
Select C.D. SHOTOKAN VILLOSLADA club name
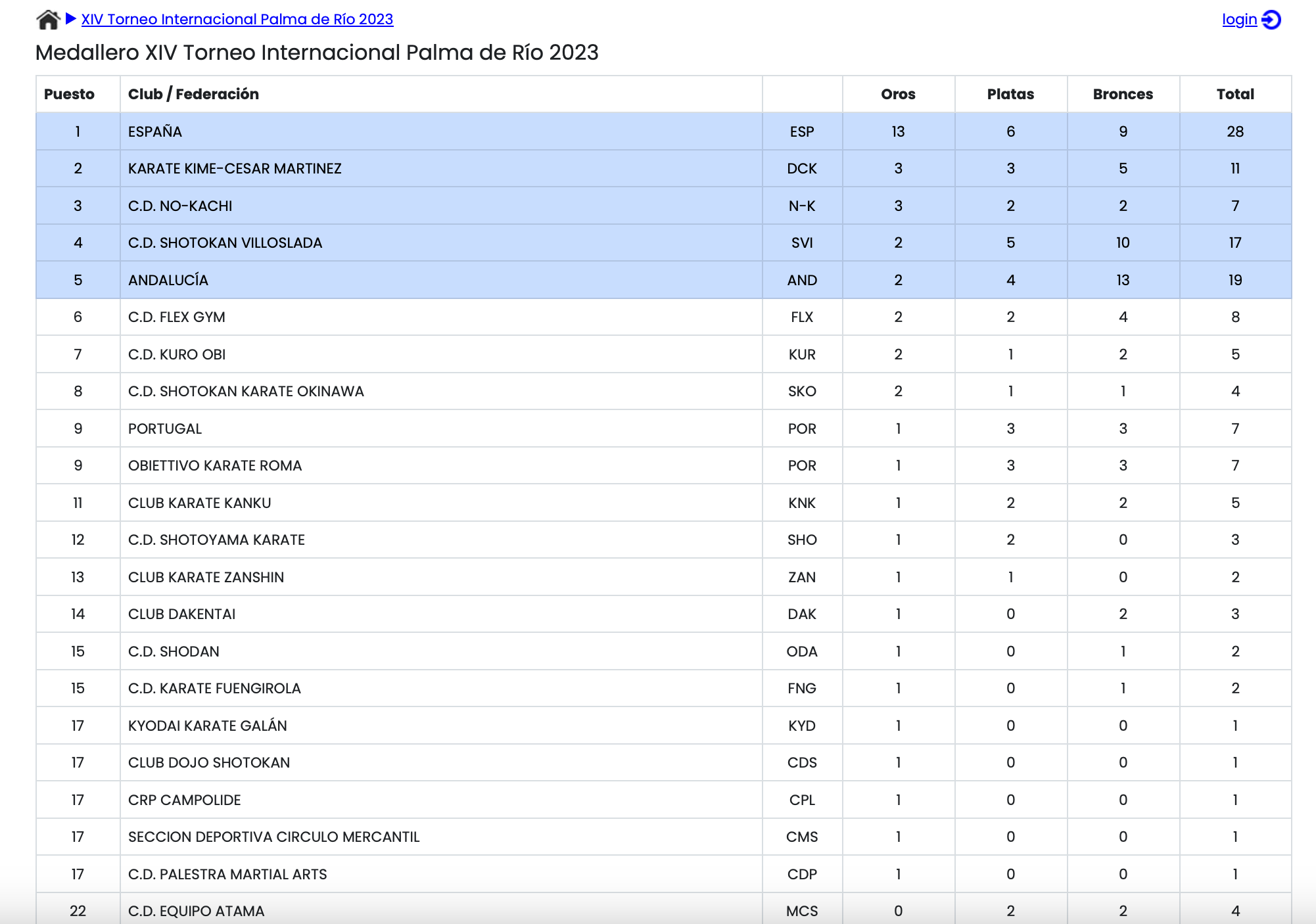point(225,243)
